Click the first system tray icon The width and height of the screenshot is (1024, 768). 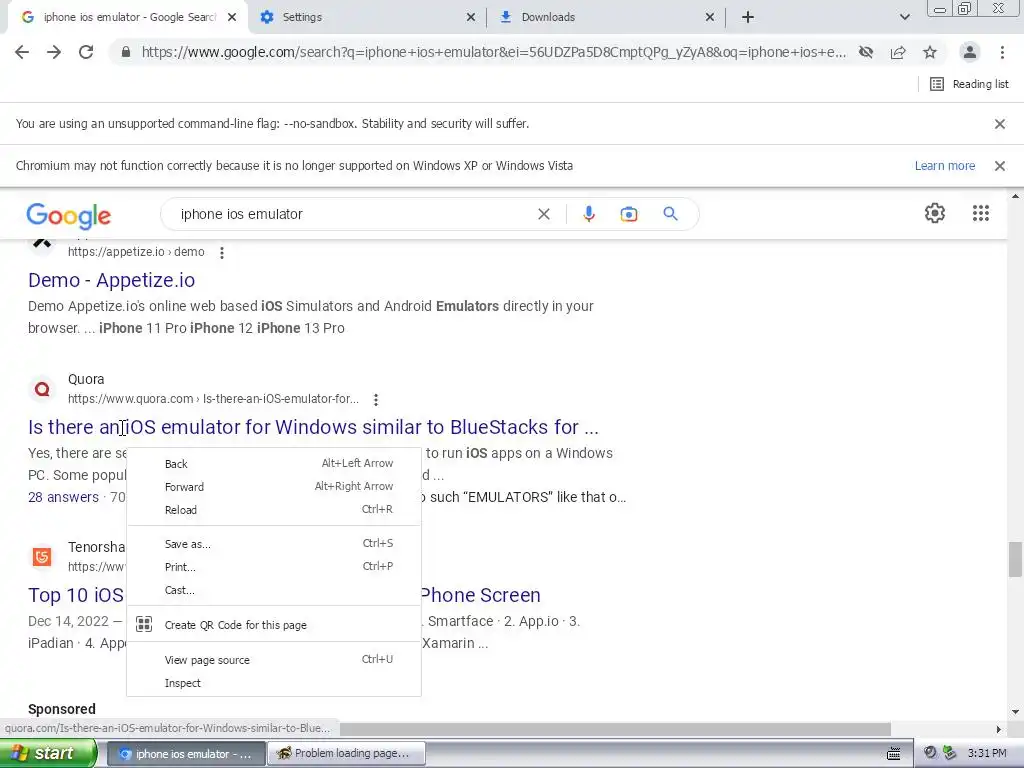pos(931,753)
